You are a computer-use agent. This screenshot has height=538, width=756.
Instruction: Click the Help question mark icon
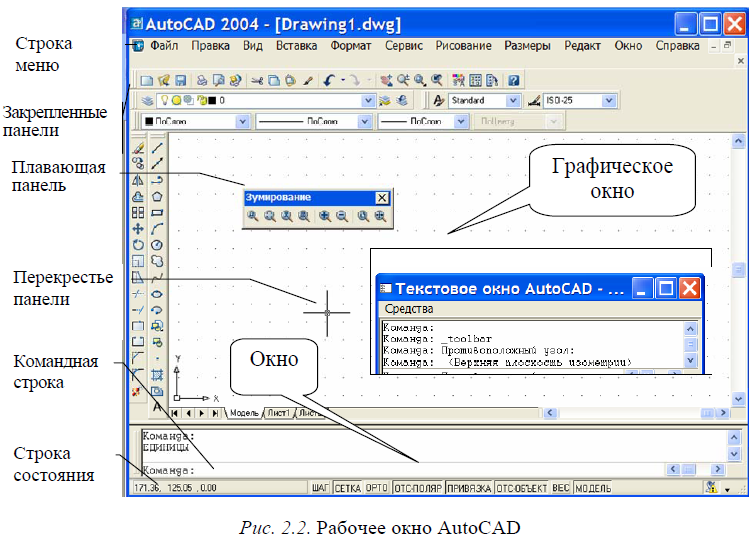click(x=514, y=81)
